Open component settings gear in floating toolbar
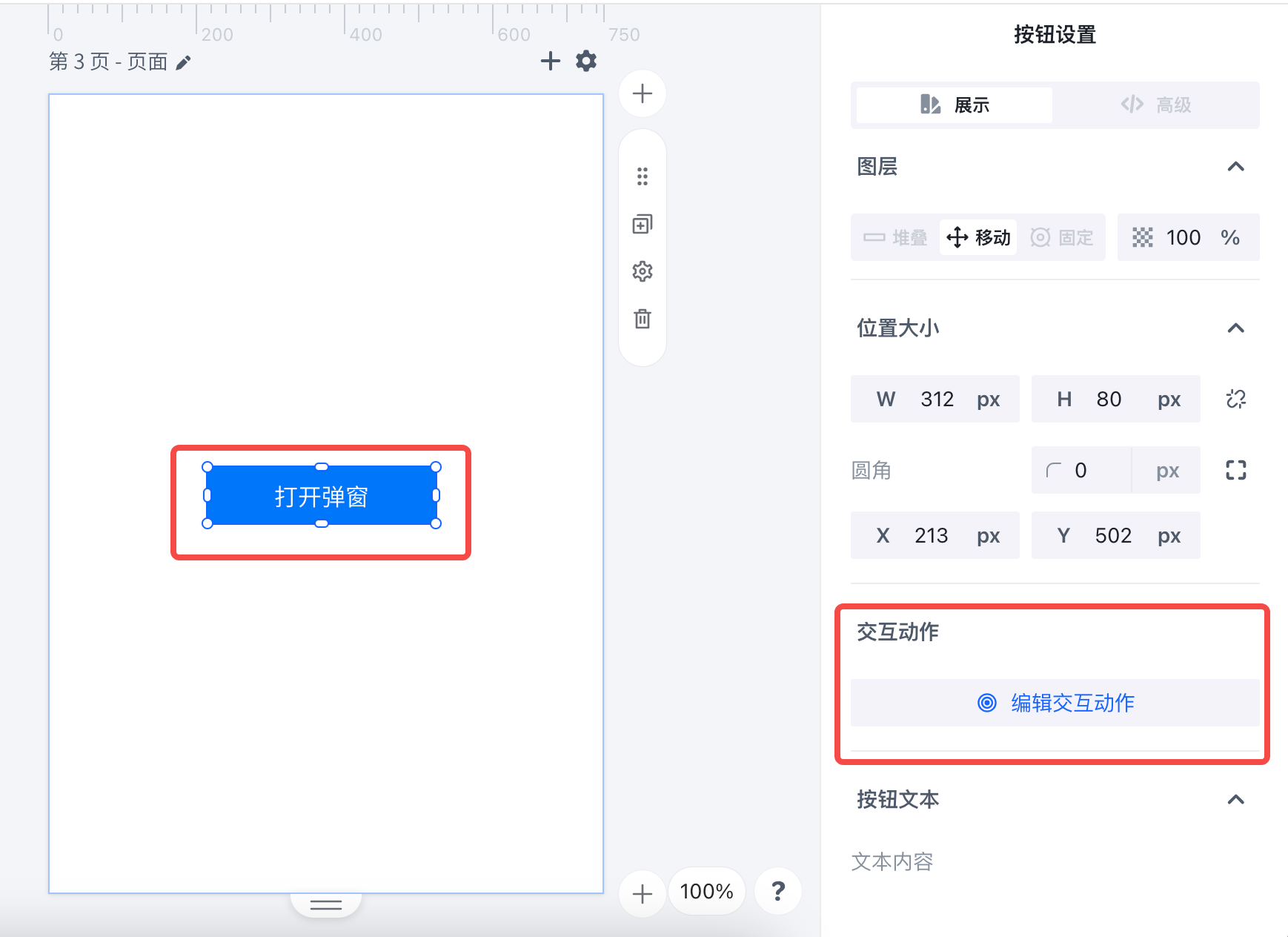 [643, 271]
